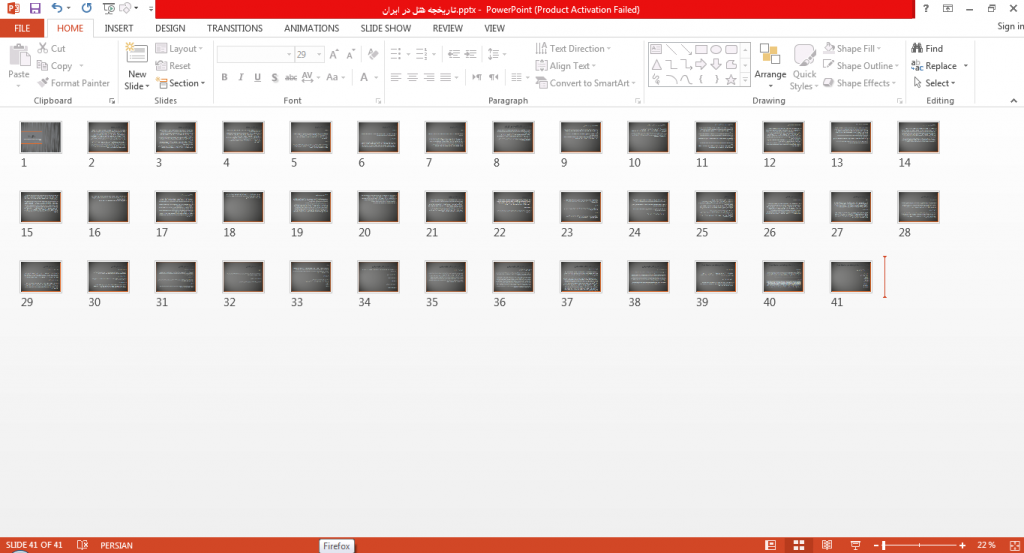This screenshot has width=1024, height=553.
Task: Open the Arrange tool
Action: click(x=770, y=67)
